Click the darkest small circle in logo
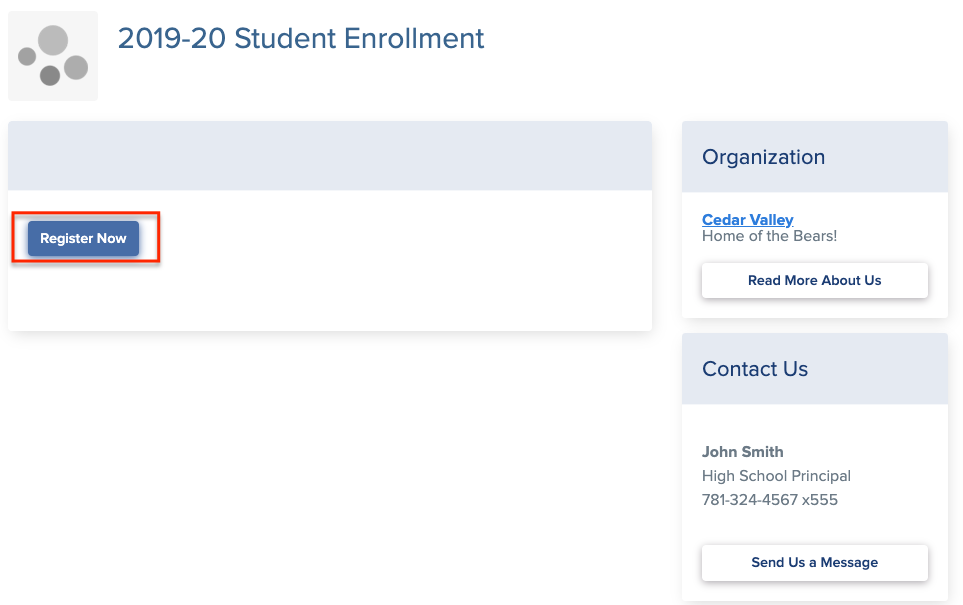Image resolution: width=963 pixels, height=605 pixels. point(50,75)
